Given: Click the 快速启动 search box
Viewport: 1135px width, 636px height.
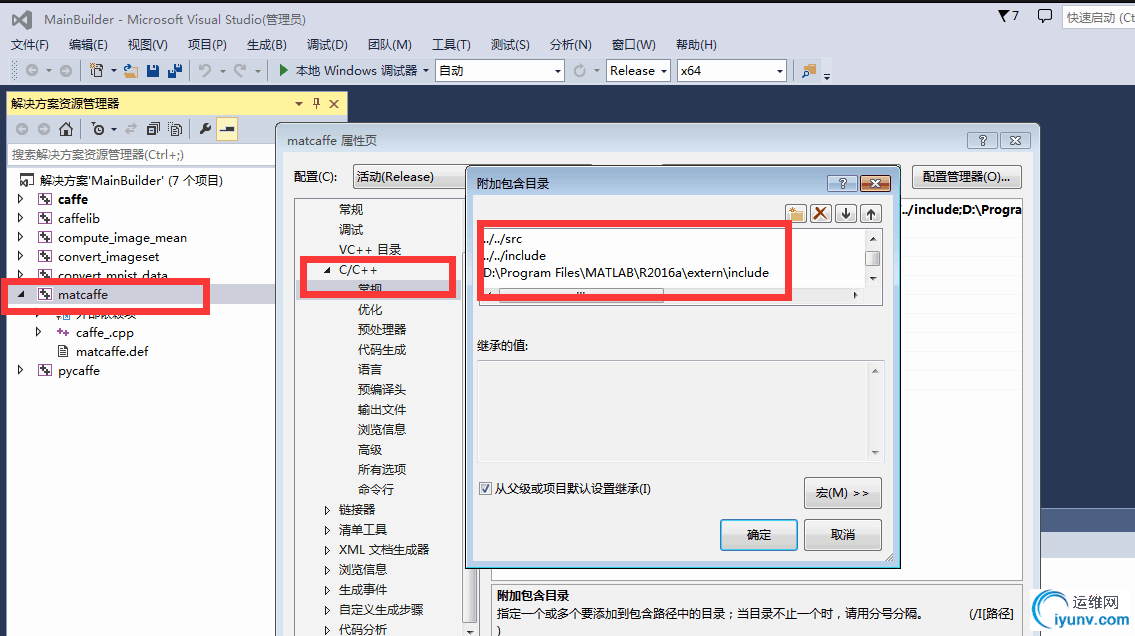Looking at the screenshot, I should 1098,17.
